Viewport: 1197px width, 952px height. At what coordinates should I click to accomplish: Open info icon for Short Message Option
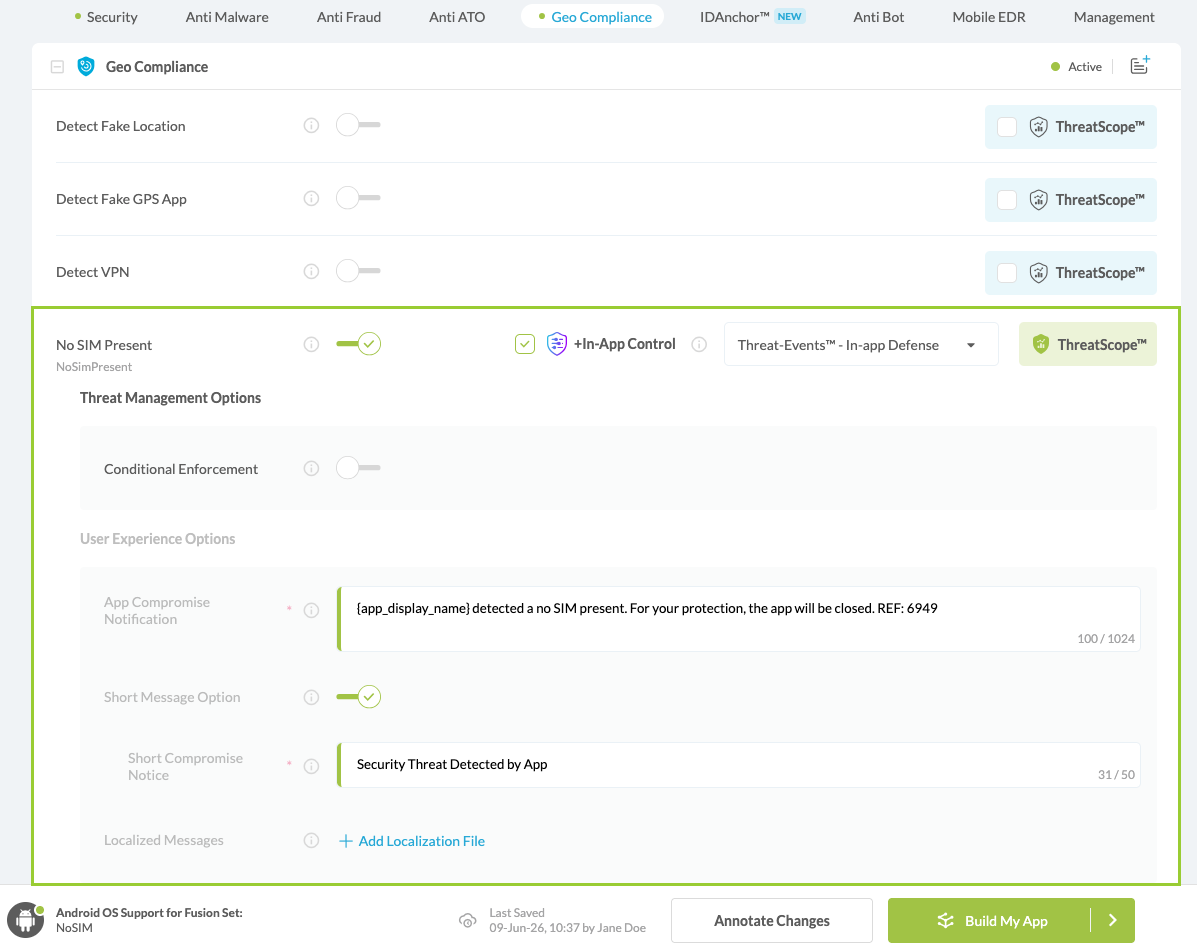(311, 697)
